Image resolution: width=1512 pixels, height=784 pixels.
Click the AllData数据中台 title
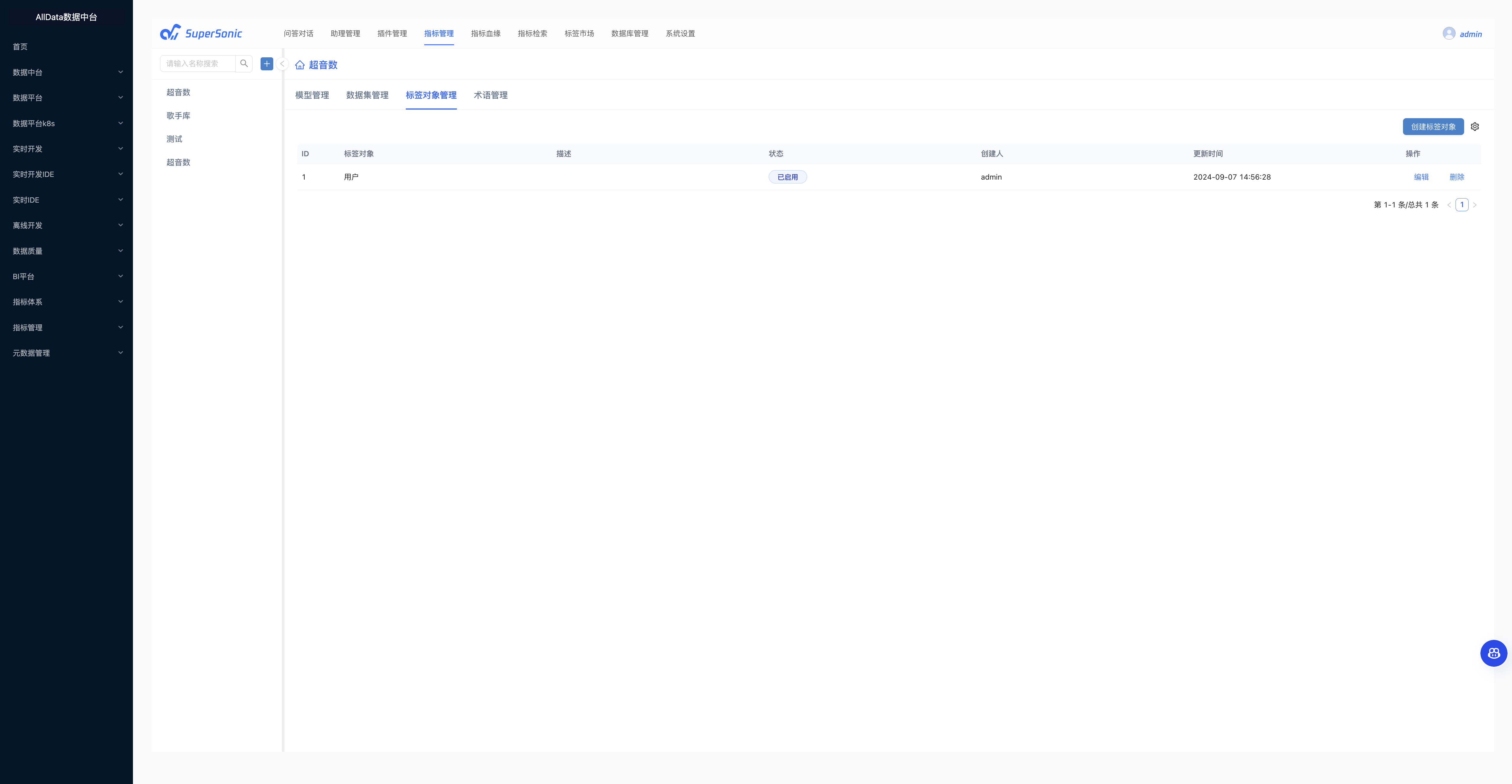click(x=66, y=17)
